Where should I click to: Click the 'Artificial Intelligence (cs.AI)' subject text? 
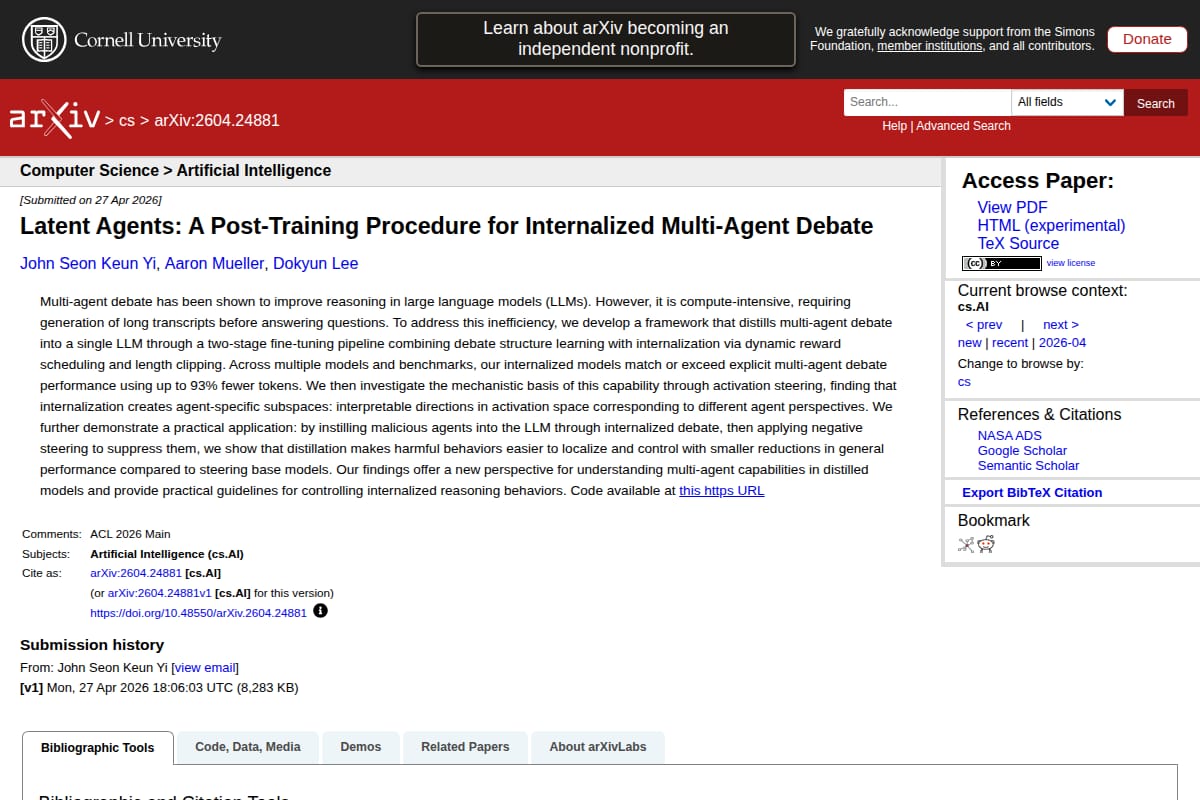tap(167, 553)
